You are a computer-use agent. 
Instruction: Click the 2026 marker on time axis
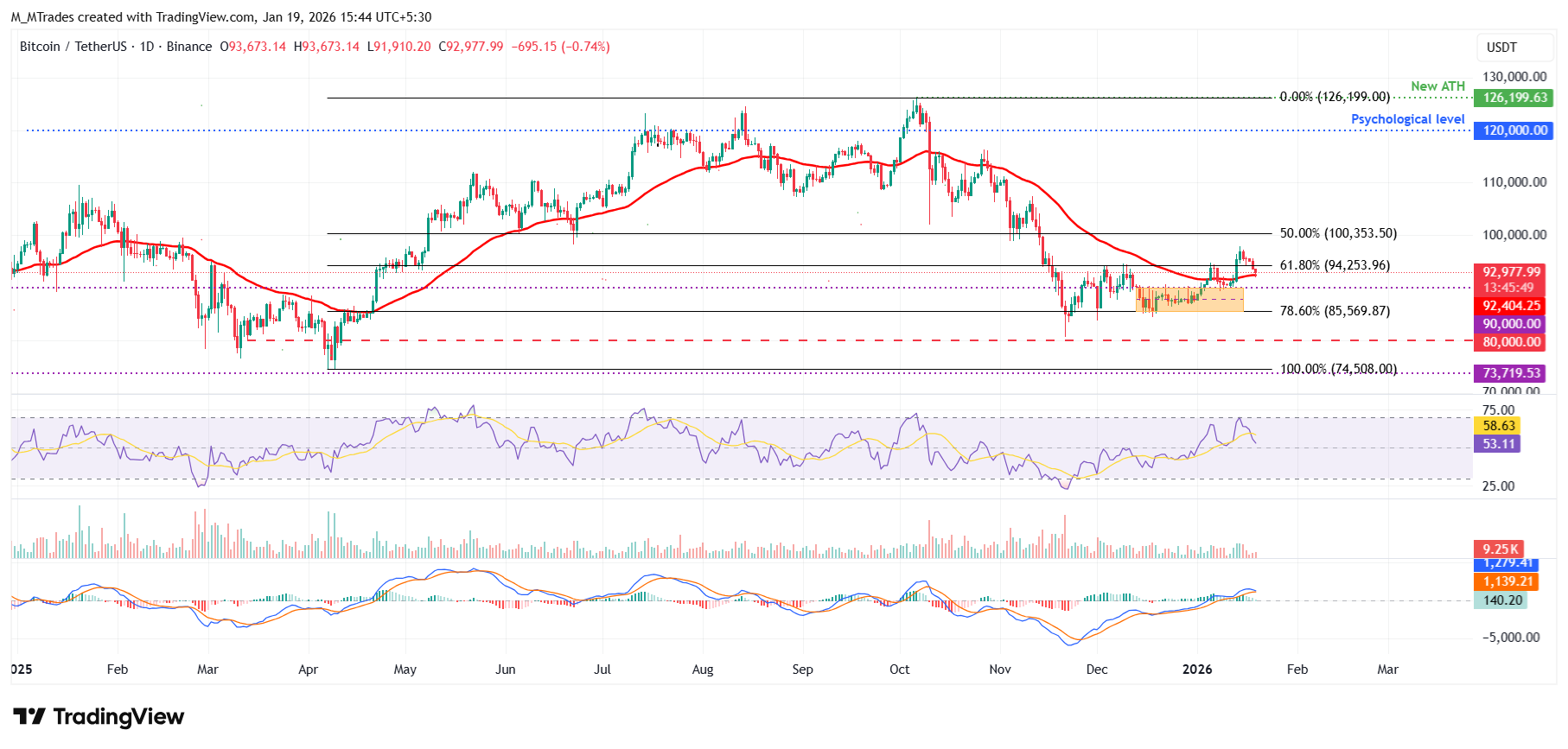coord(1197,670)
